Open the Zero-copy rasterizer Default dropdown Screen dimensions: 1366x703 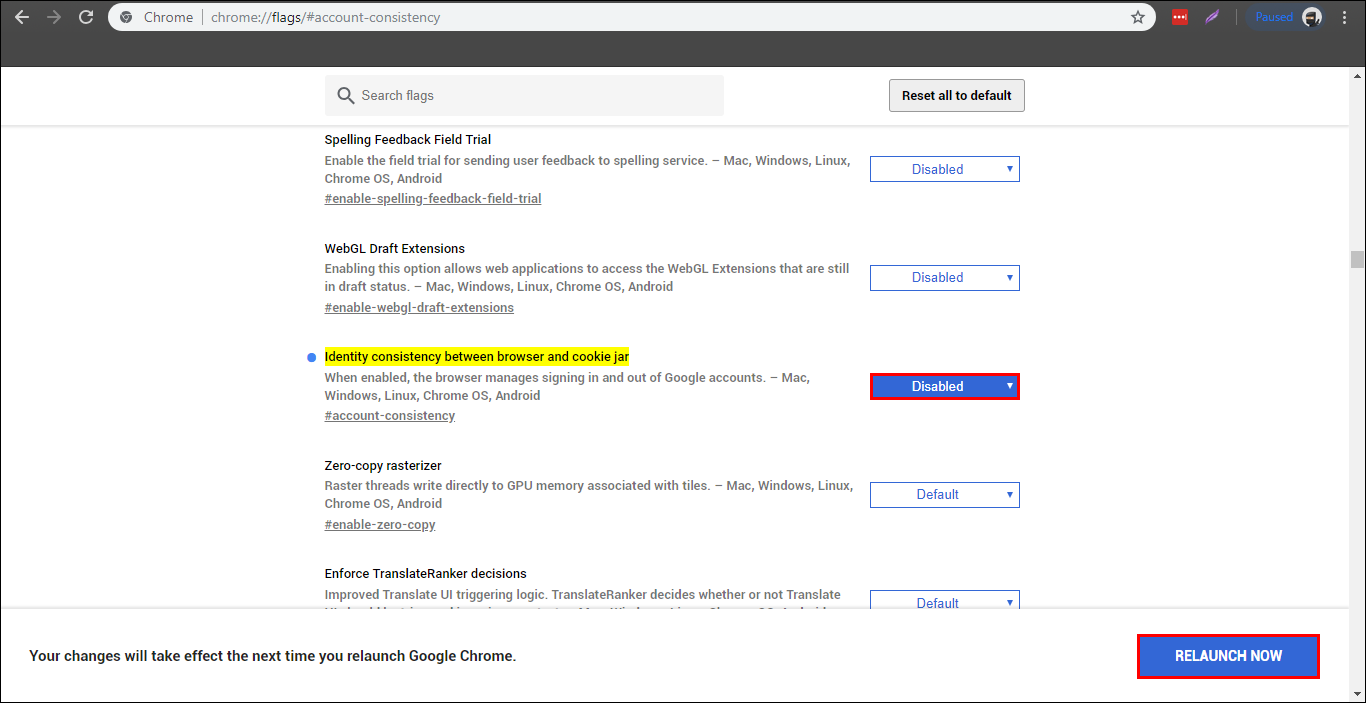[945, 494]
